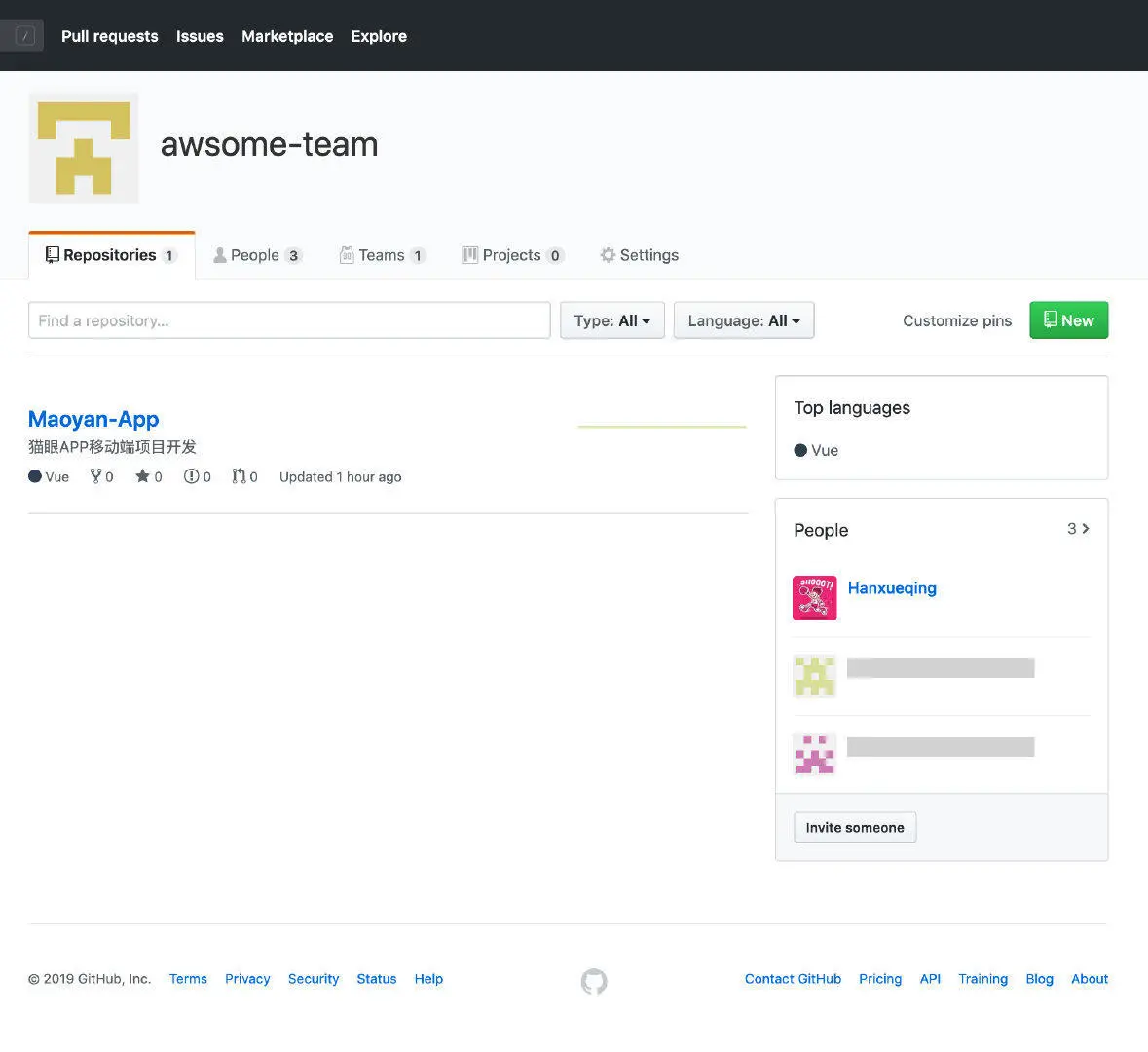Image resolution: width=1148 pixels, height=1052 pixels.
Task: Switch to the Repositories tab
Action: (111, 255)
